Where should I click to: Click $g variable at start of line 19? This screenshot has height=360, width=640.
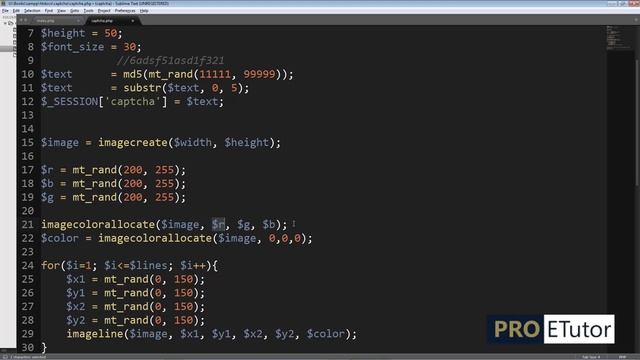pos(47,198)
